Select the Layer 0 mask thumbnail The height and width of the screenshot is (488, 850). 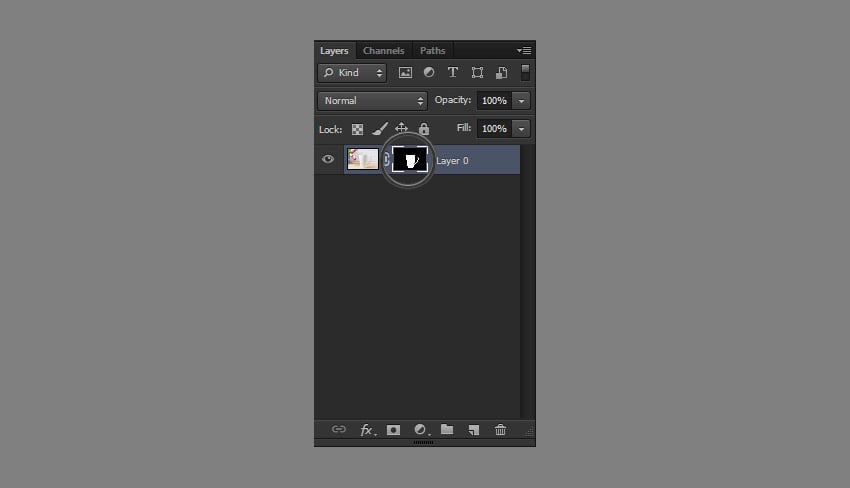point(410,159)
